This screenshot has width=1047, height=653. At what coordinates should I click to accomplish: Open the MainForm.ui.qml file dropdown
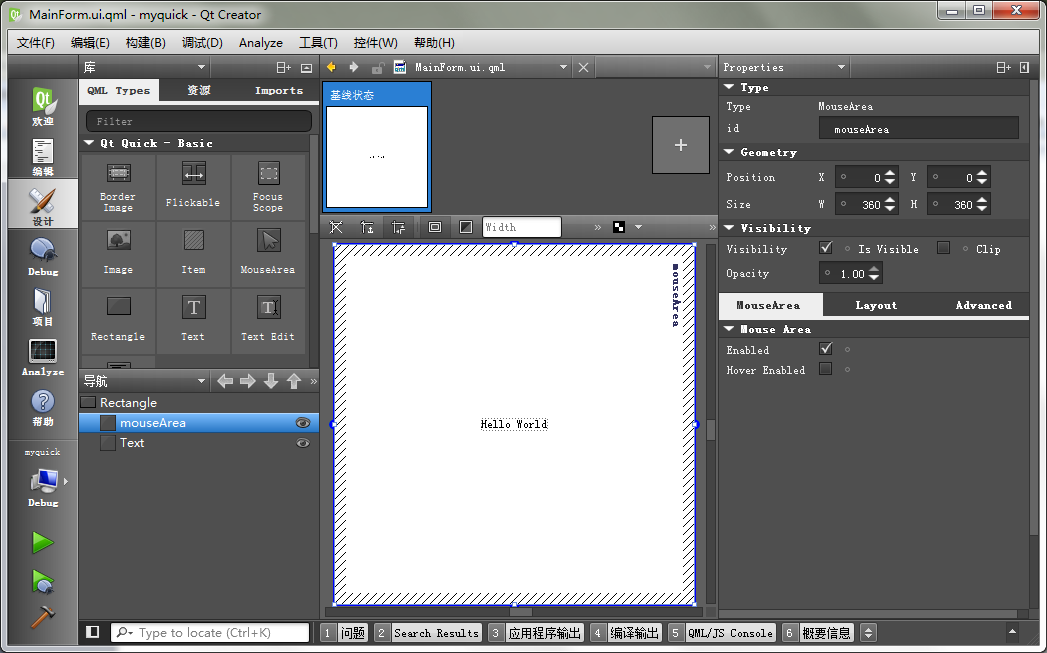click(x=563, y=68)
